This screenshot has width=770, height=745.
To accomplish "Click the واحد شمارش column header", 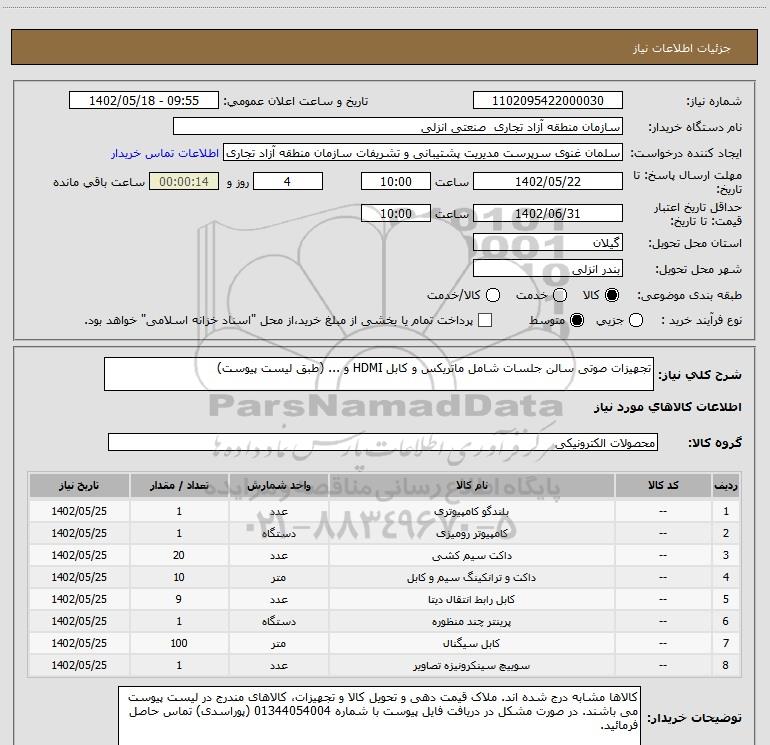I will [278, 486].
